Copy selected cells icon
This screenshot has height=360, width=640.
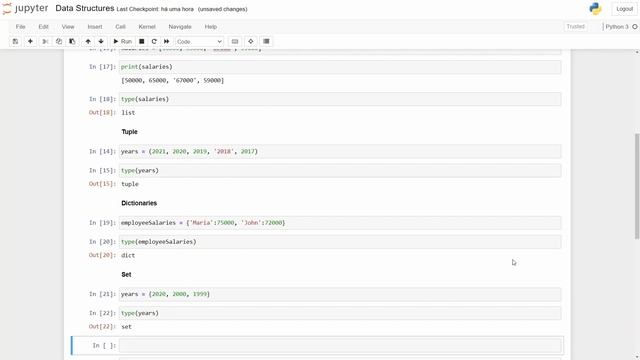(x=59, y=41)
